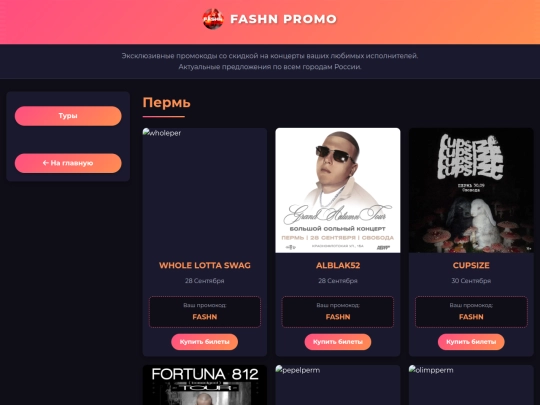Viewport: 540px width, 405px height.
Task: Select the CUPSIZE event title
Action: click(471, 265)
